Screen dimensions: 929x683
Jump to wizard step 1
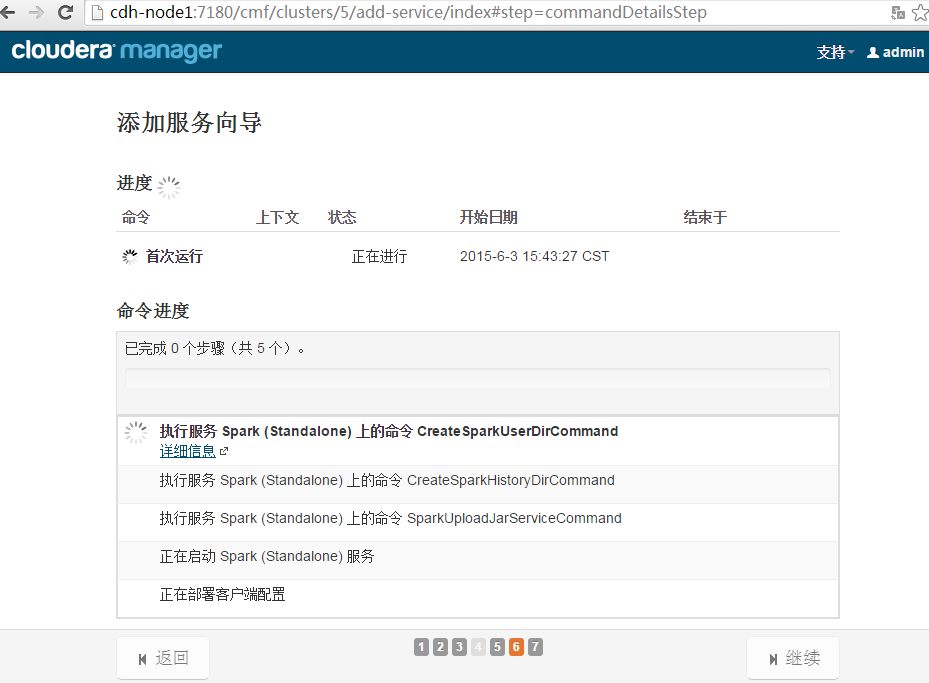tap(421, 647)
